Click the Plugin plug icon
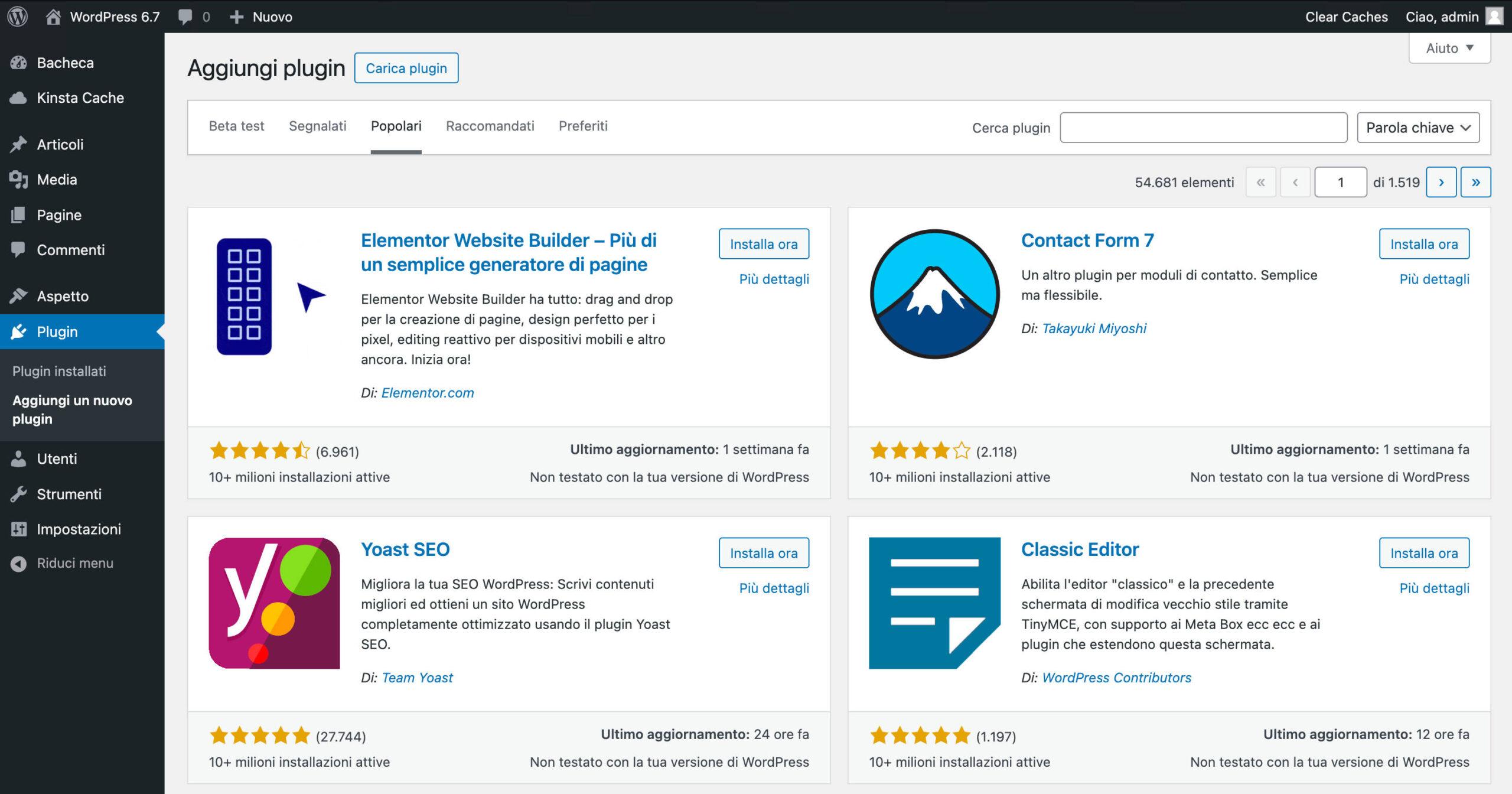 pyautogui.click(x=18, y=331)
